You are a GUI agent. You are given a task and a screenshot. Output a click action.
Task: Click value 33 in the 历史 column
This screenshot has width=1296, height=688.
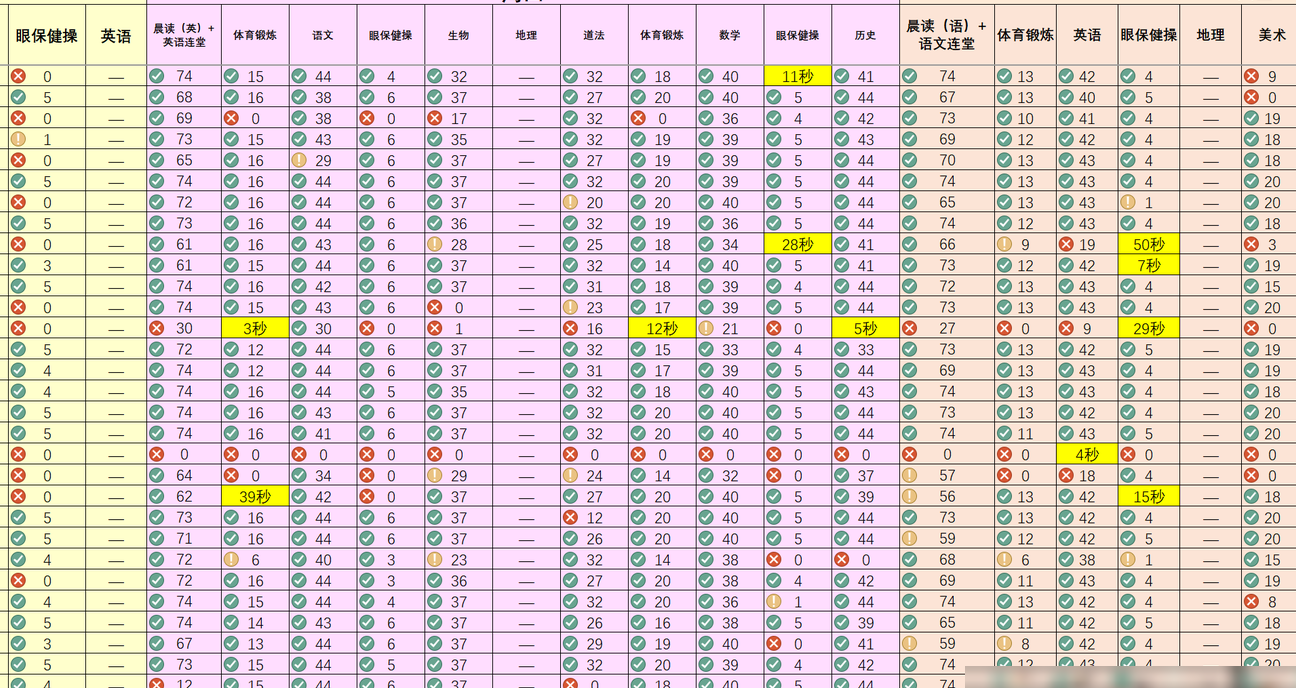(866, 349)
